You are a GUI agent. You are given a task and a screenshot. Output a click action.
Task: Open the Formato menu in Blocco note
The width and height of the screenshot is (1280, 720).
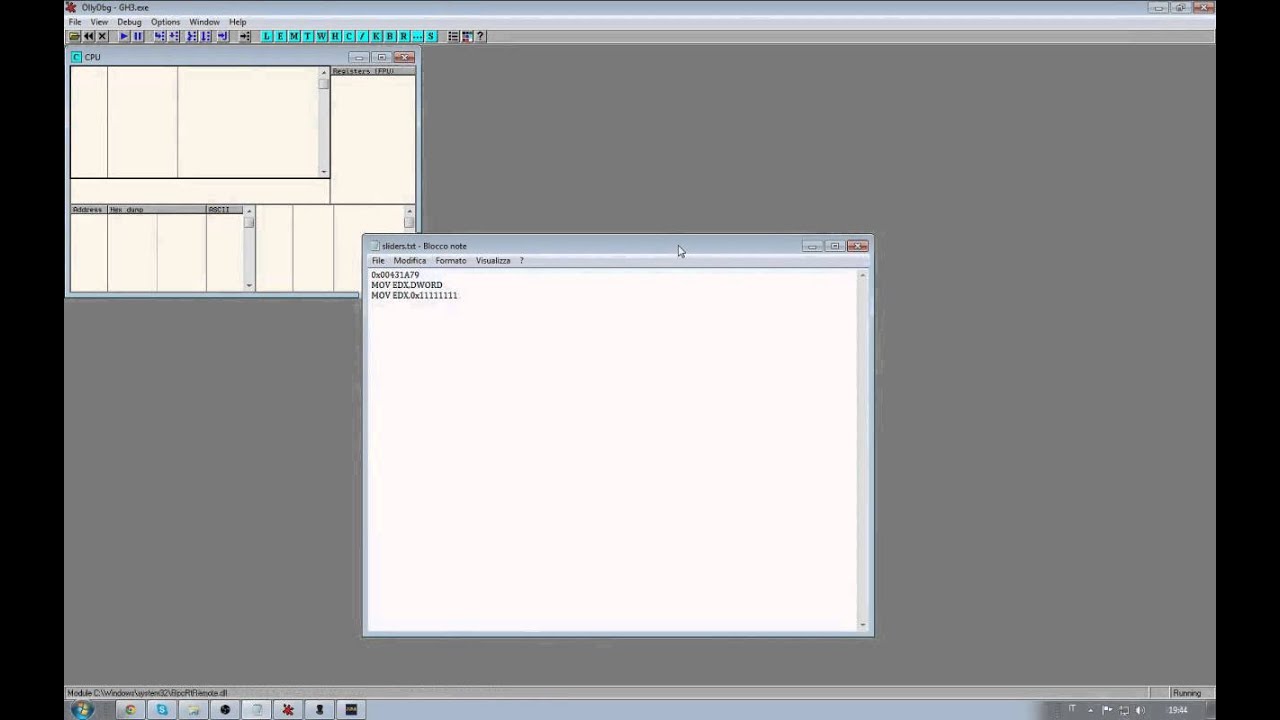pyautogui.click(x=451, y=260)
